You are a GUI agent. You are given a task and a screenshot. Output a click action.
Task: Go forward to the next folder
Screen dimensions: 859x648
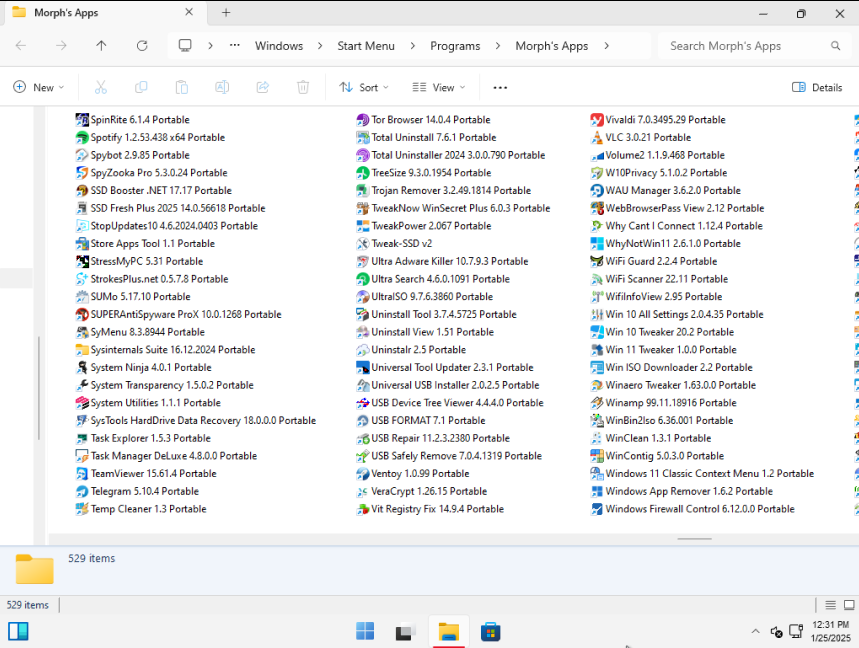point(61,46)
